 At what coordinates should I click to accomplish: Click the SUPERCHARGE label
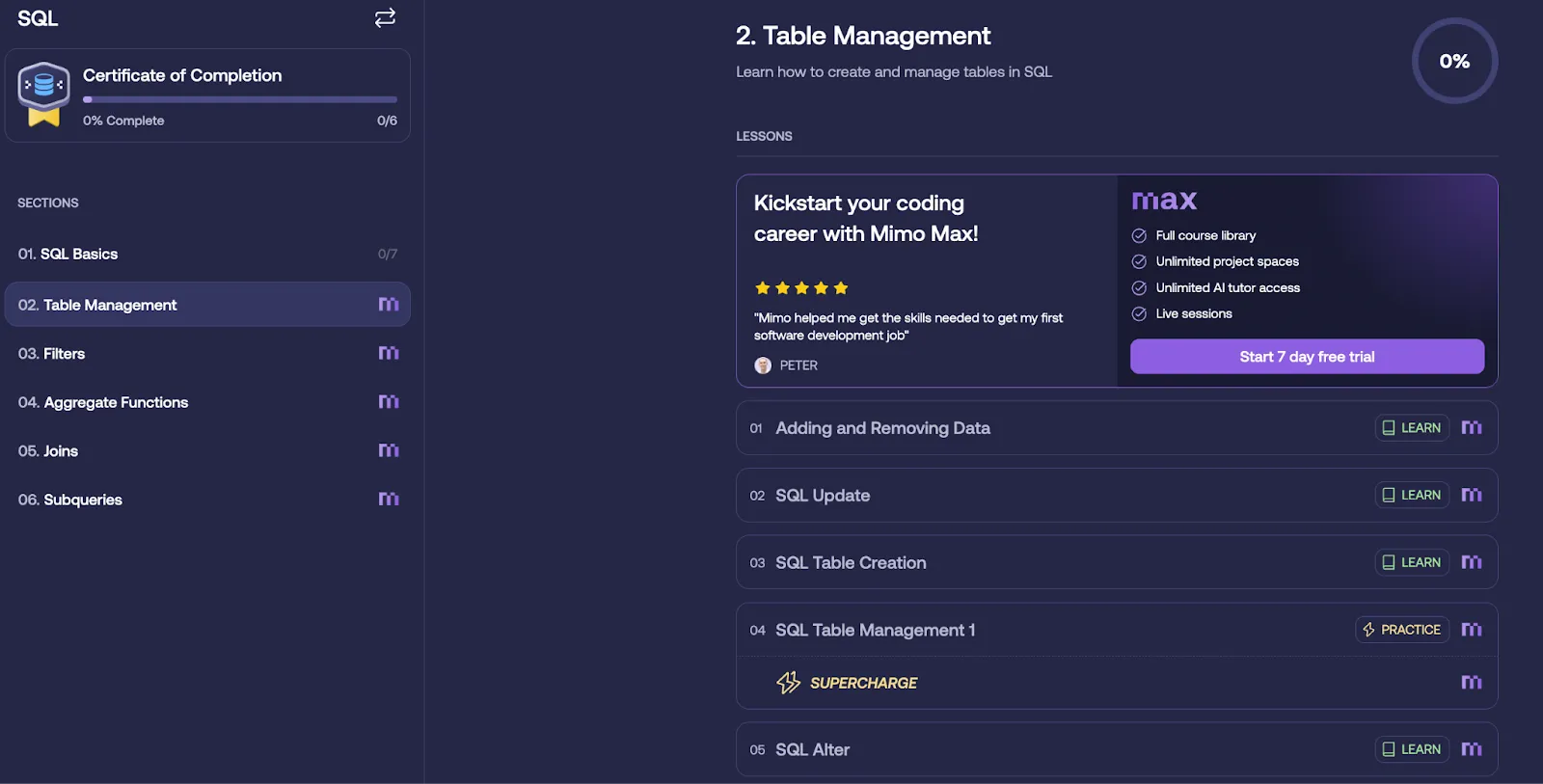863,683
